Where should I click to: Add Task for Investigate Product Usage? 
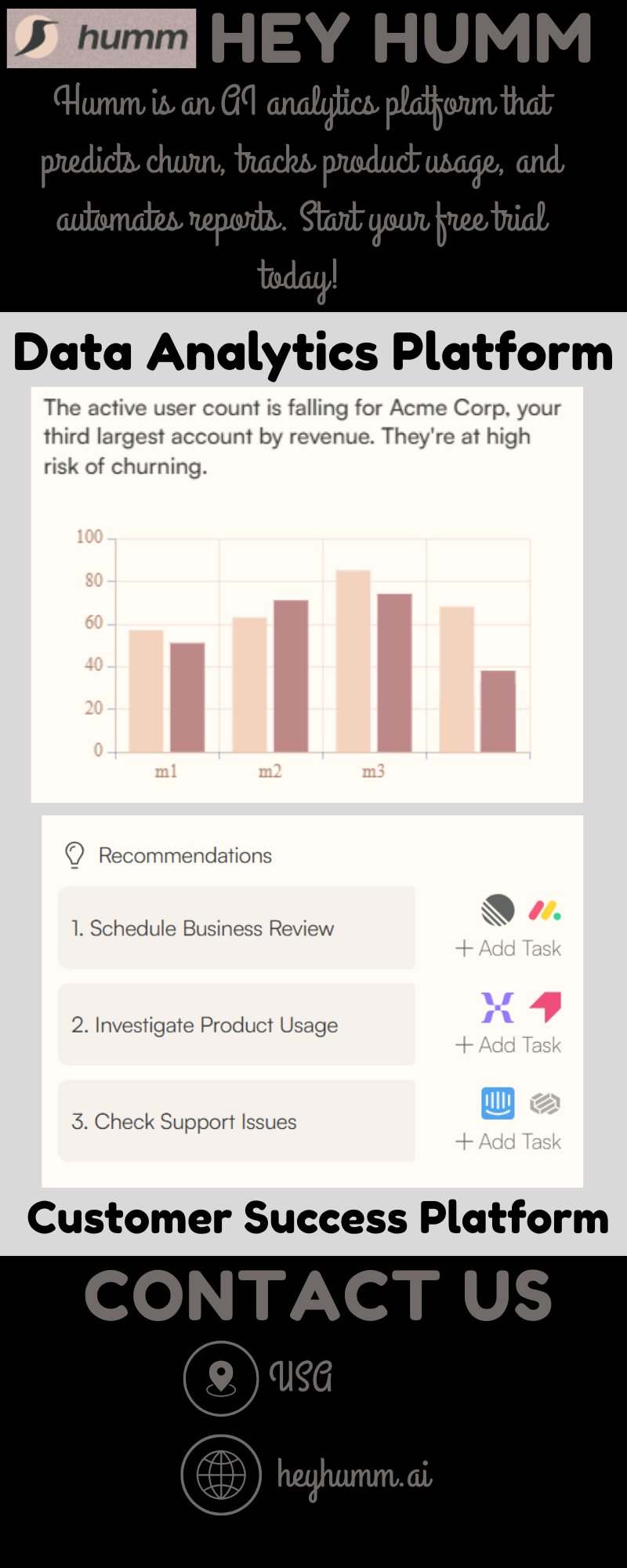509,1045
